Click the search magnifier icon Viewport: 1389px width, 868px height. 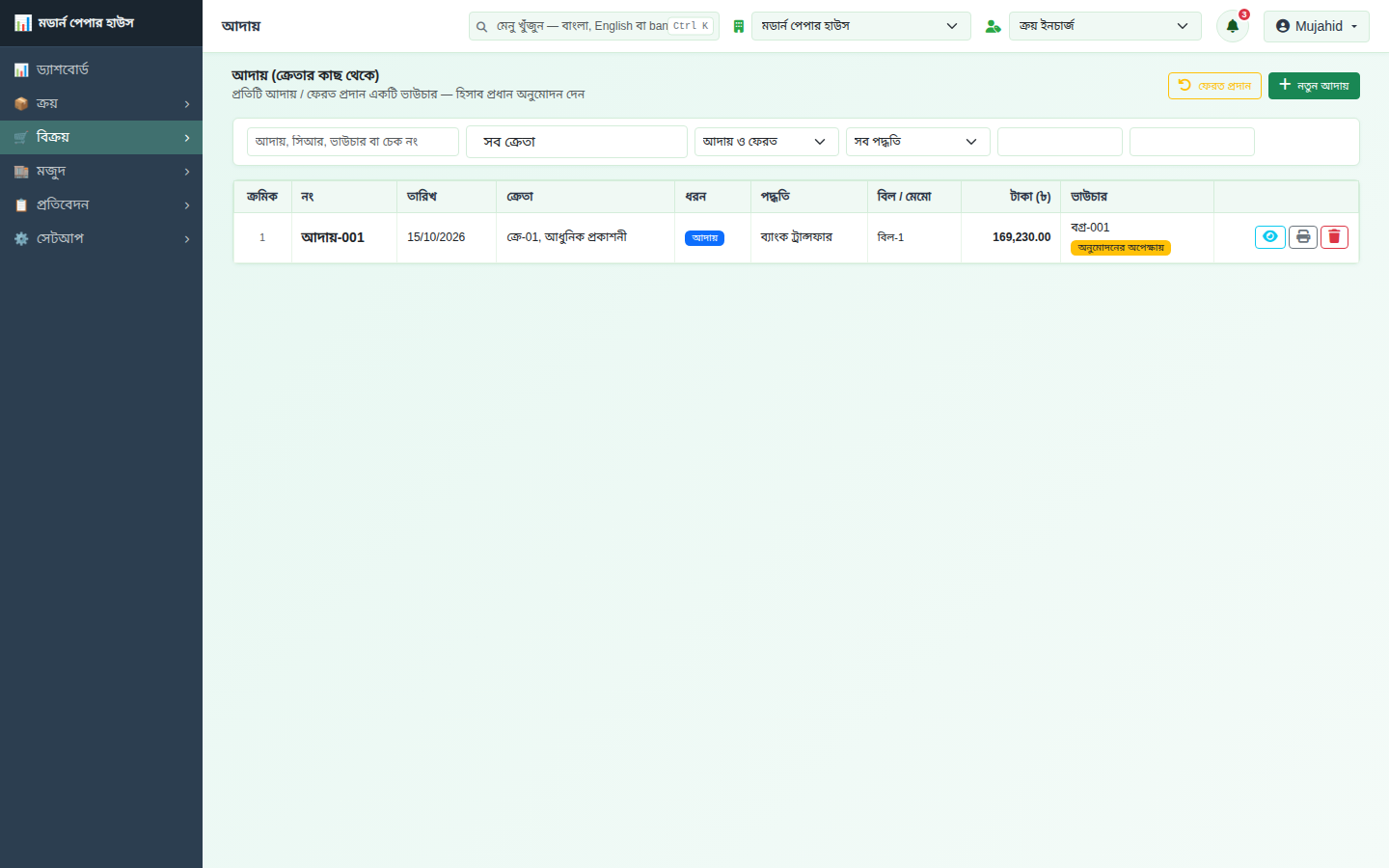coord(481,26)
